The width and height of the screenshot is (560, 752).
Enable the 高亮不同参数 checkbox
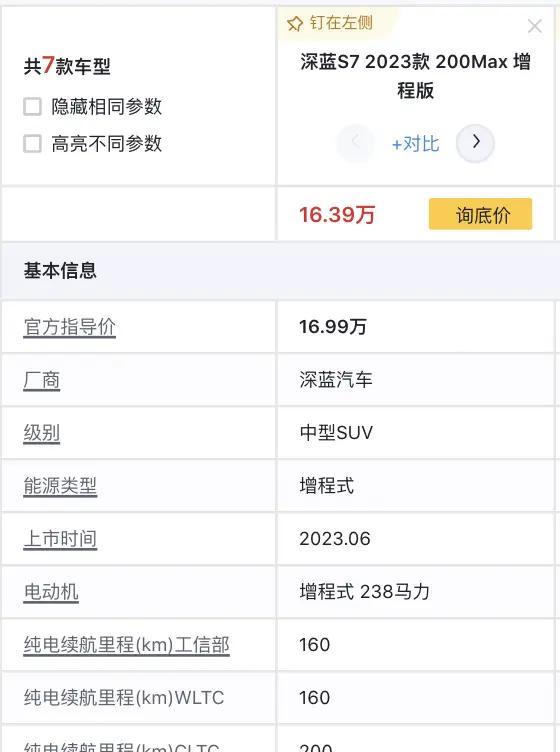33,143
